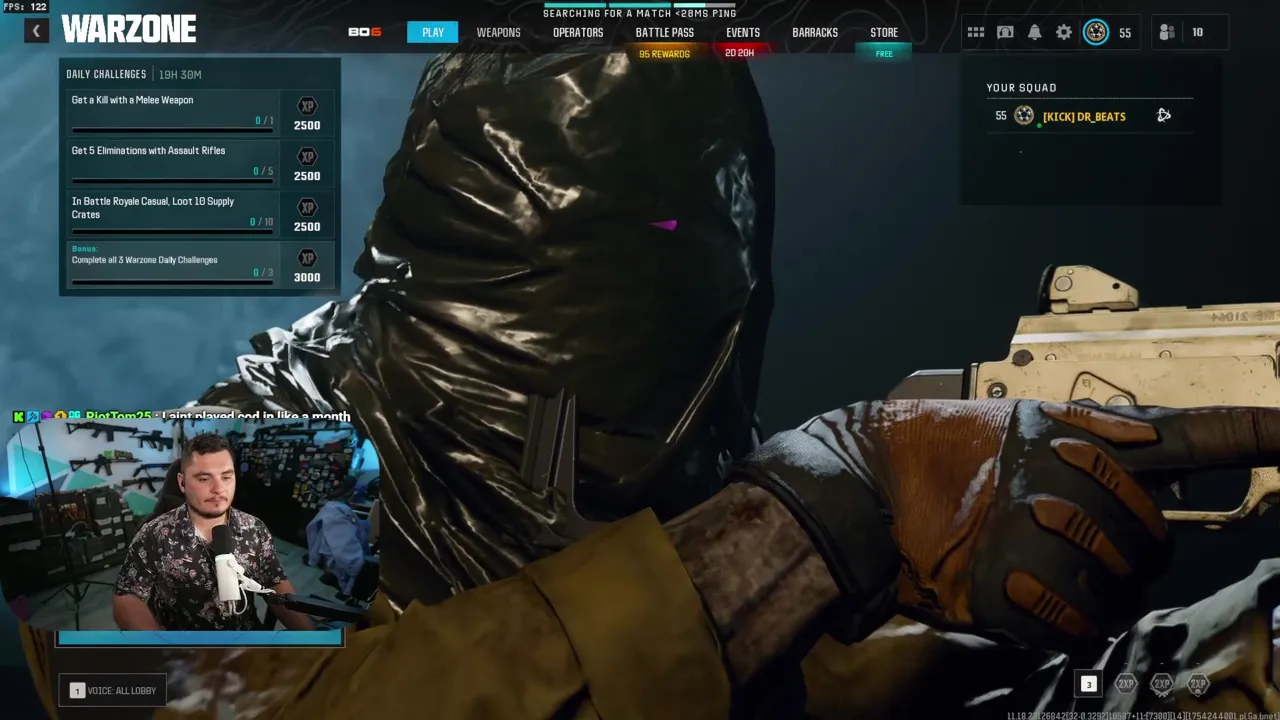Viewport: 1280px width, 720px height.
Task: Go back with the arrow beside WARZONE
Action: pyautogui.click(x=36, y=31)
